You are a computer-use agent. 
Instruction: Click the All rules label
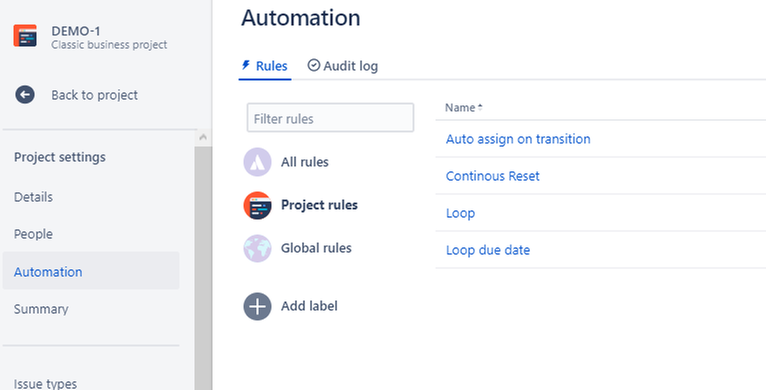pos(305,162)
